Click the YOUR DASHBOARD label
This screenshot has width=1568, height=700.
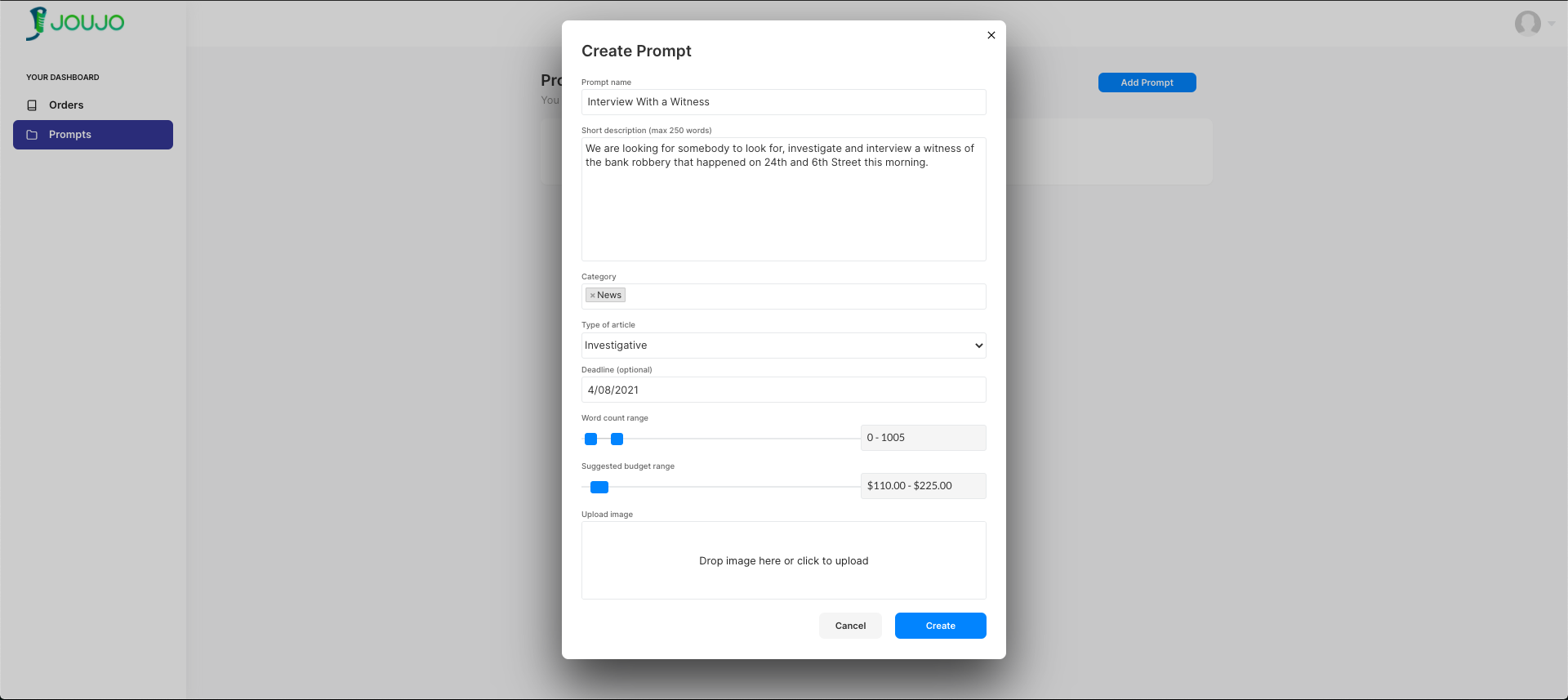click(x=63, y=78)
